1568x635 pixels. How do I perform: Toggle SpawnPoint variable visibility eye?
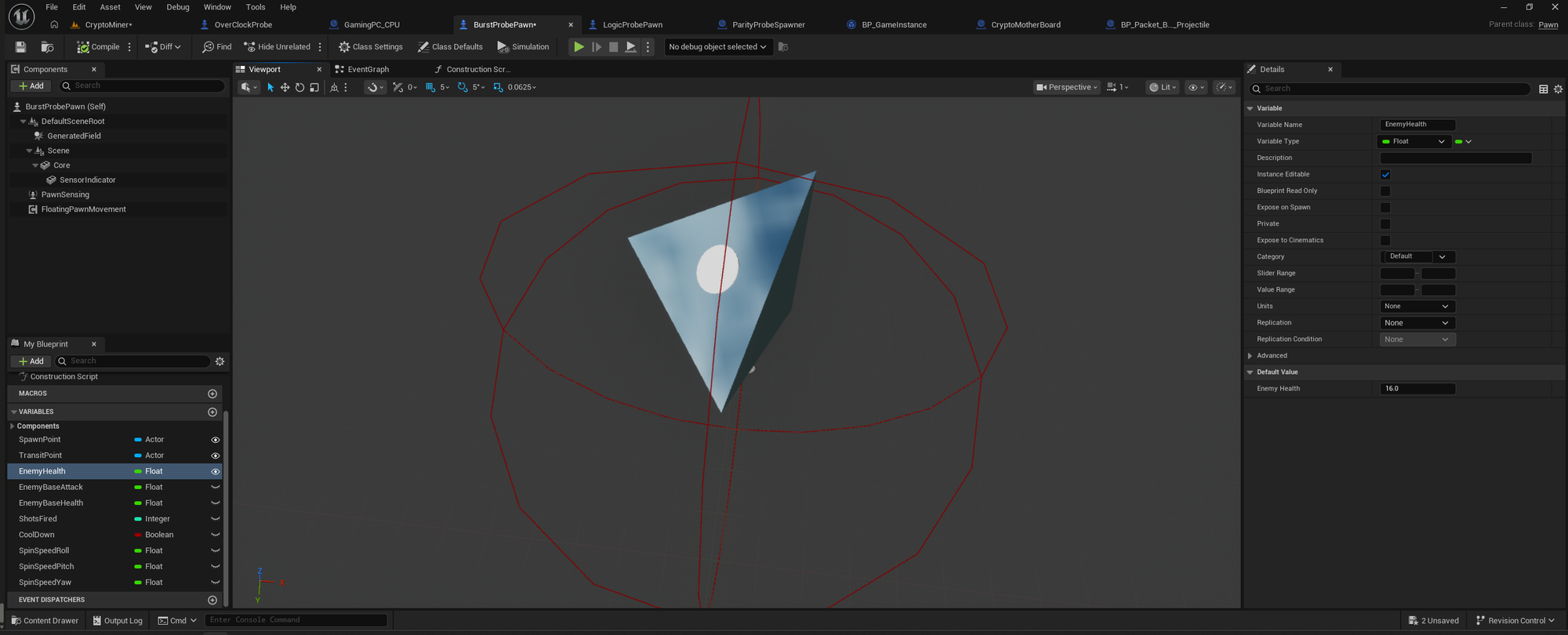coord(216,440)
